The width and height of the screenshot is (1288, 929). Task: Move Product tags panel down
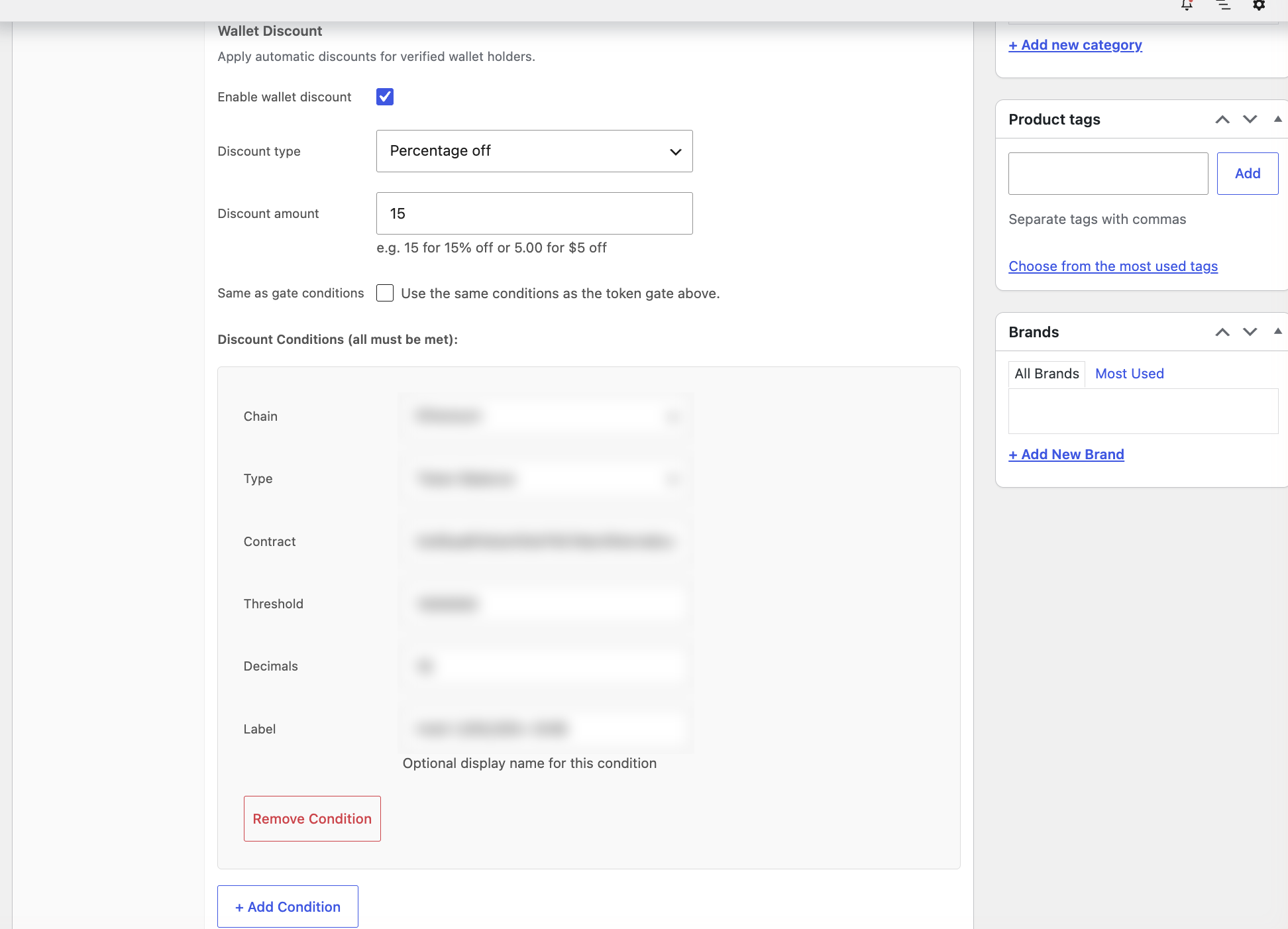[1250, 119]
